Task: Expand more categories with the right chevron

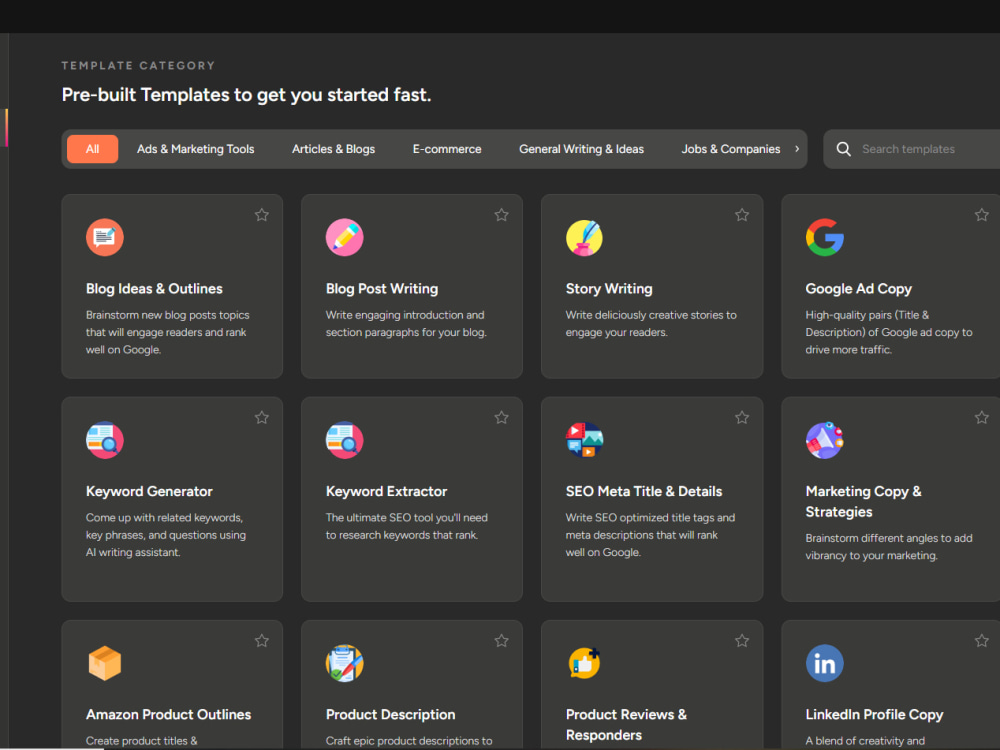Action: point(797,149)
